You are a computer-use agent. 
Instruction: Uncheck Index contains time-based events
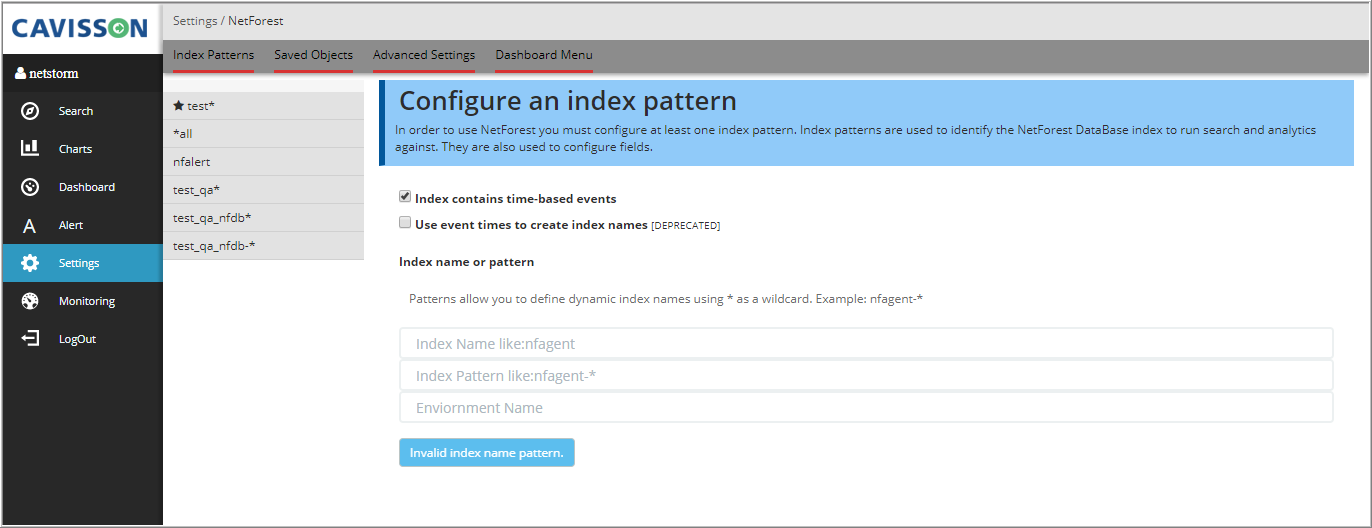click(x=405, y=197)
